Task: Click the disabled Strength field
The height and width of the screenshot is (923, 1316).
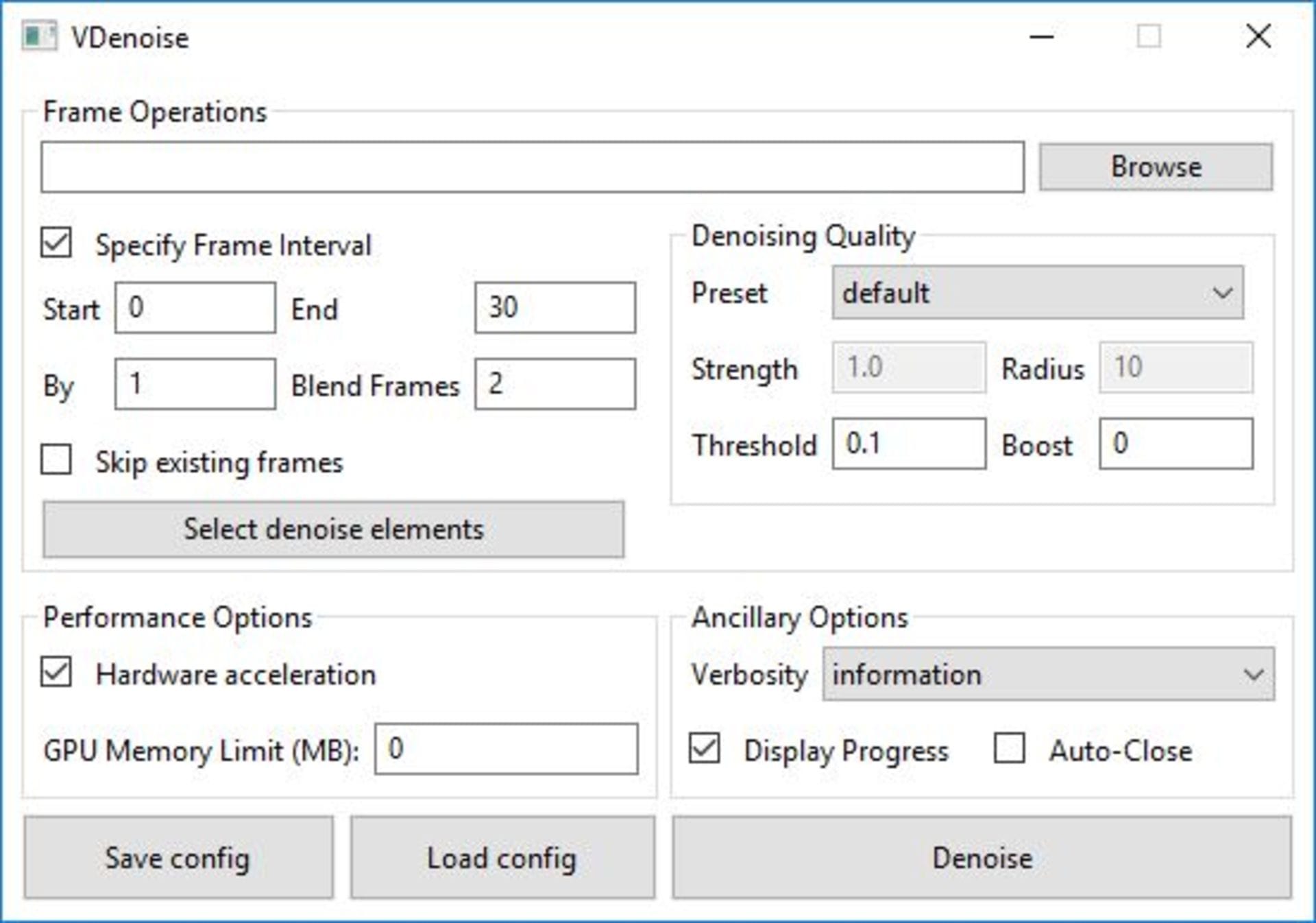Action: tap(910, 368)
